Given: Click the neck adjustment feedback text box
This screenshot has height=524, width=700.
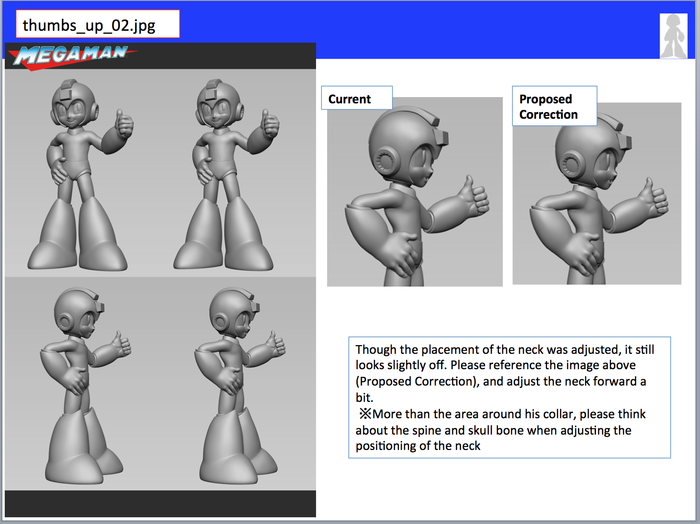Looking at the screenshot, I should pyautogui.click(x=509, y=397).
